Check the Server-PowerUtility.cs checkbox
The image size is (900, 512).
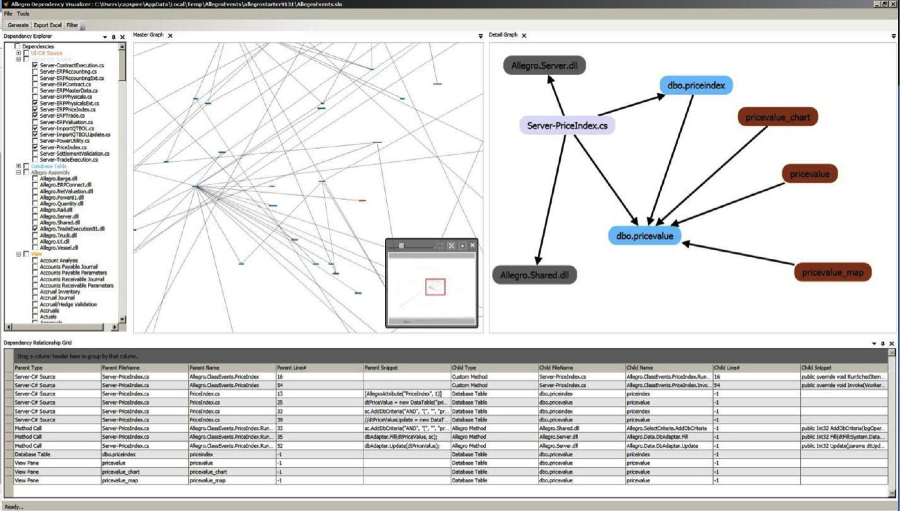(x=35, y=141)
